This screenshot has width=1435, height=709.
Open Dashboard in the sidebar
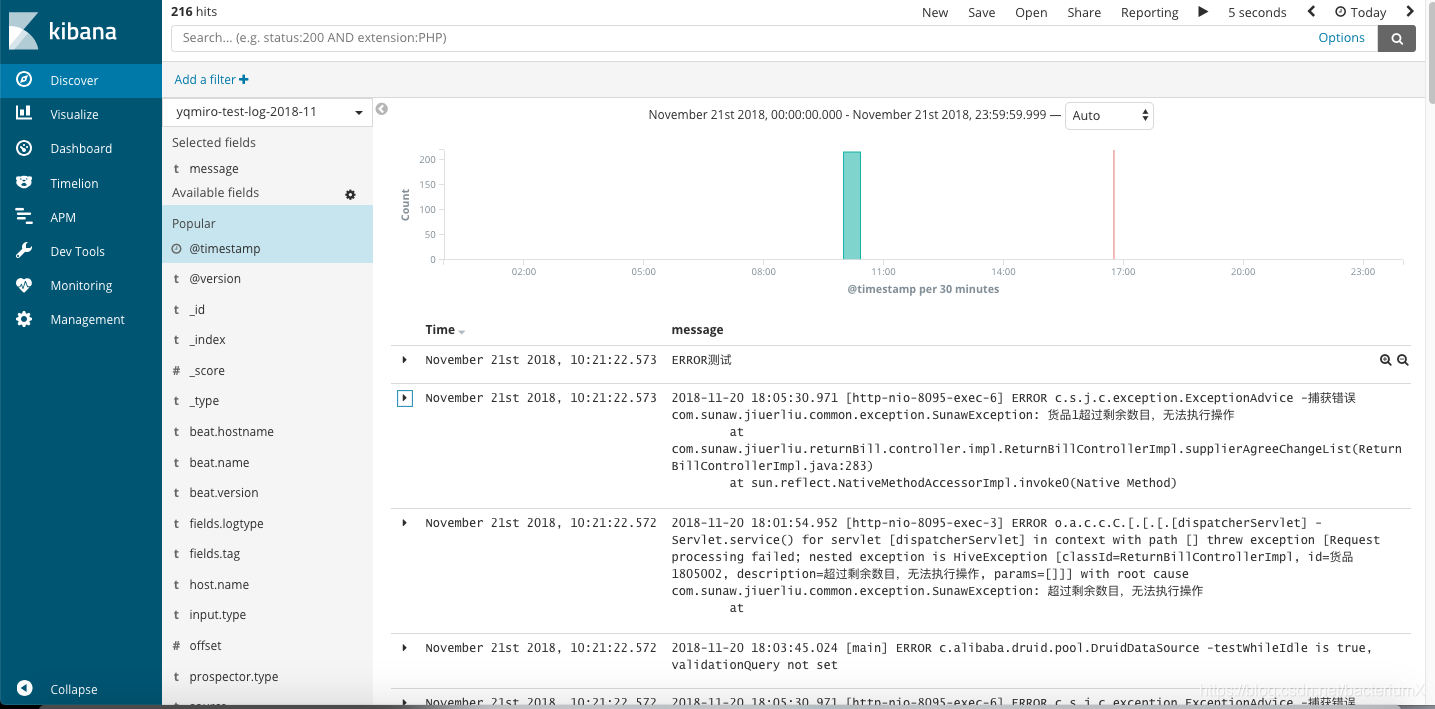[x=81, y=148]
